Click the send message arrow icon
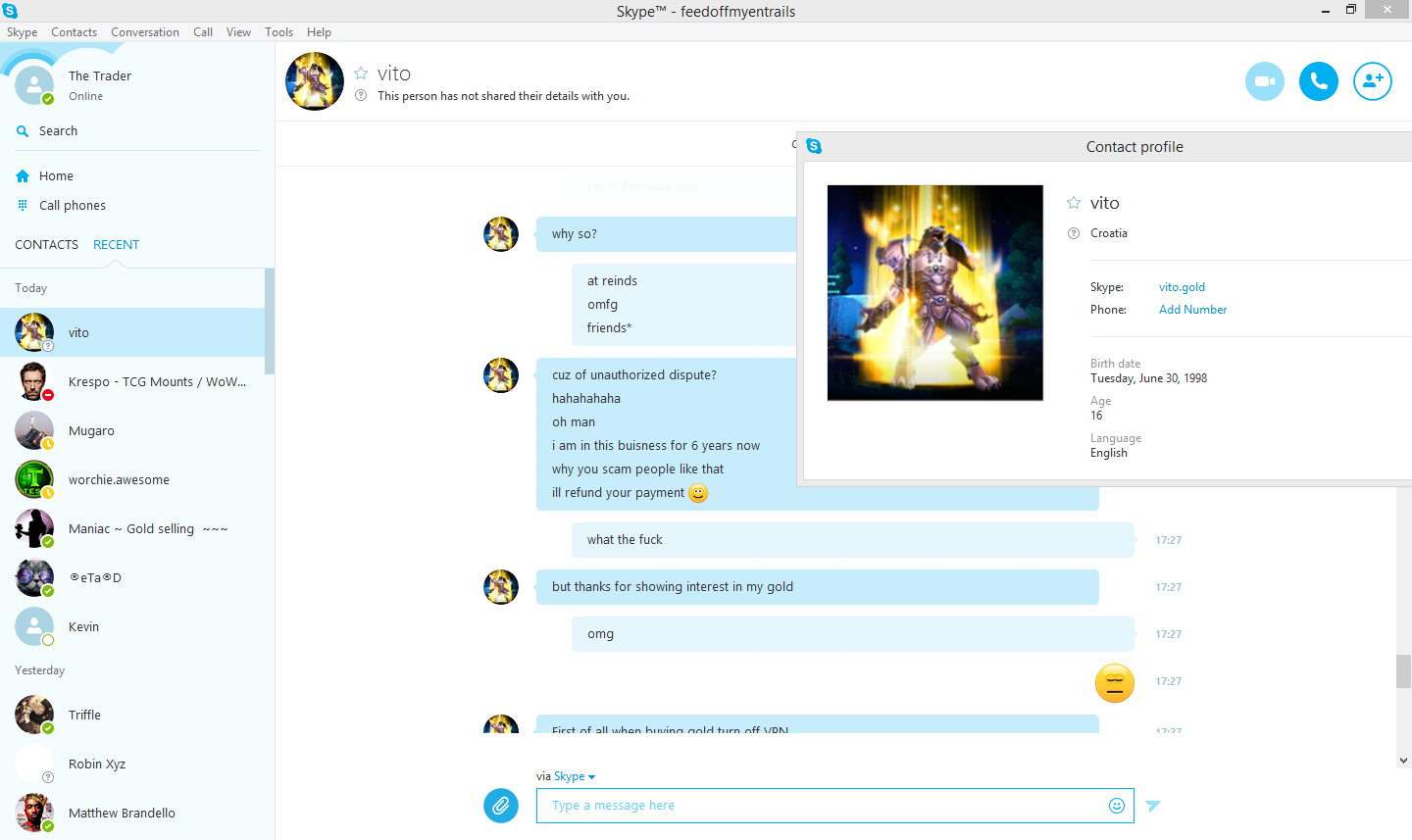Viewport: 1412px width, 840px height. click(1153, 806)
